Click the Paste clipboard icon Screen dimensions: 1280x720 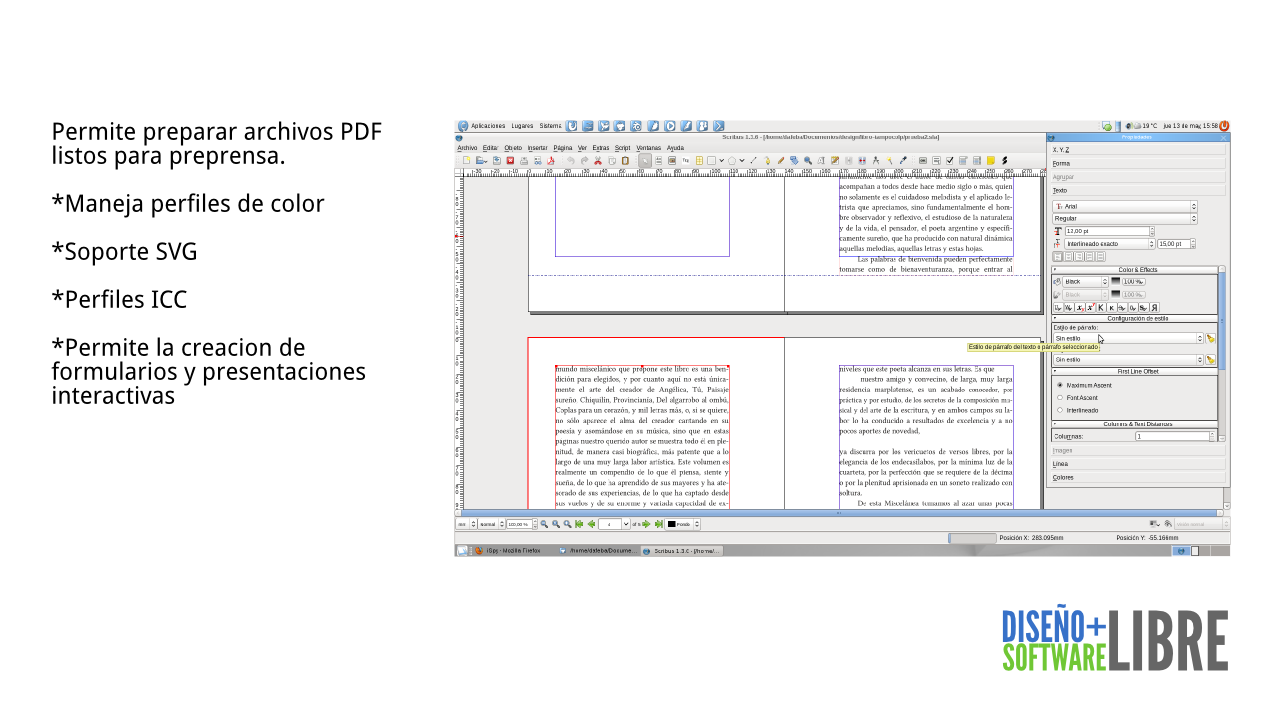coord(625,160)
